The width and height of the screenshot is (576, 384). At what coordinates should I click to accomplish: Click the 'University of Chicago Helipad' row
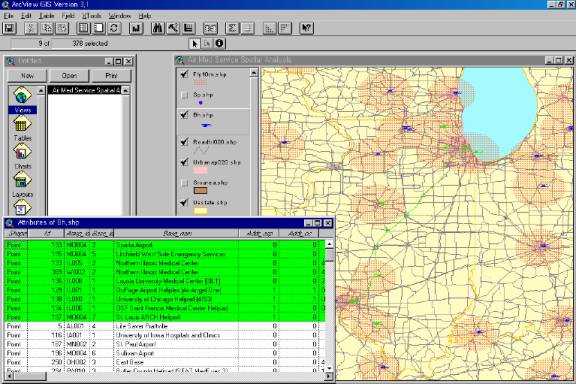165,299
